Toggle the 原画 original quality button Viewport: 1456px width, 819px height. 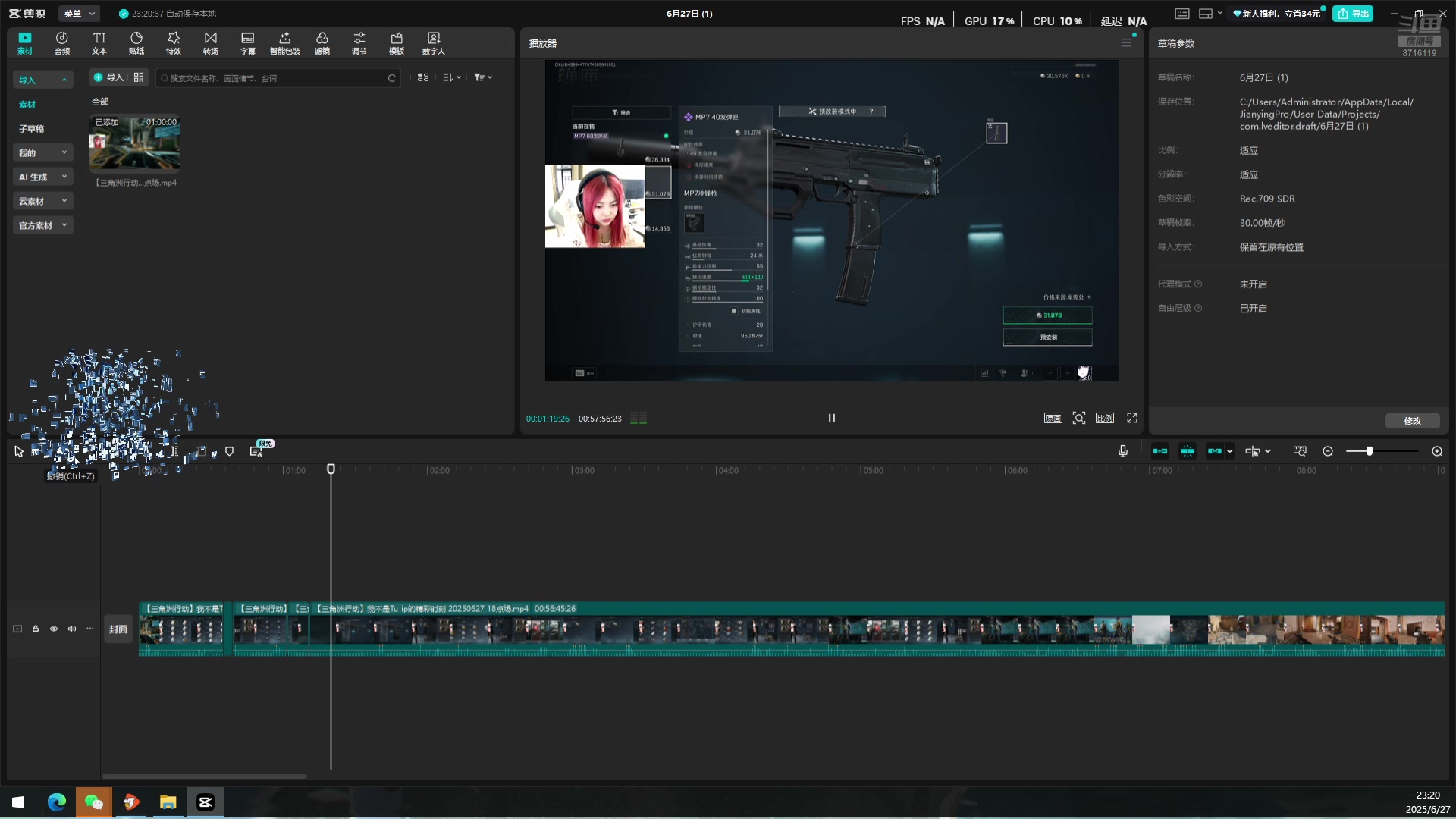click(1053, 418)
